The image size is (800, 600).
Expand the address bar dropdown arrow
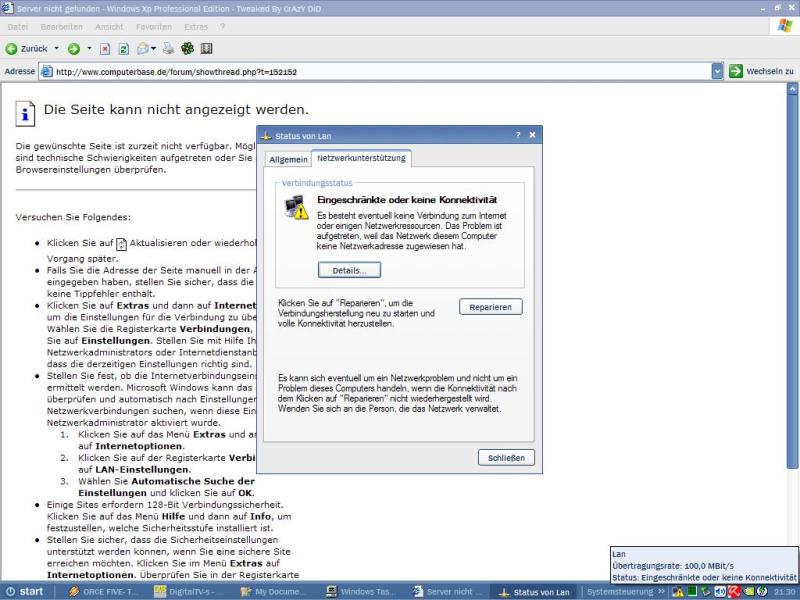[717, 72]
